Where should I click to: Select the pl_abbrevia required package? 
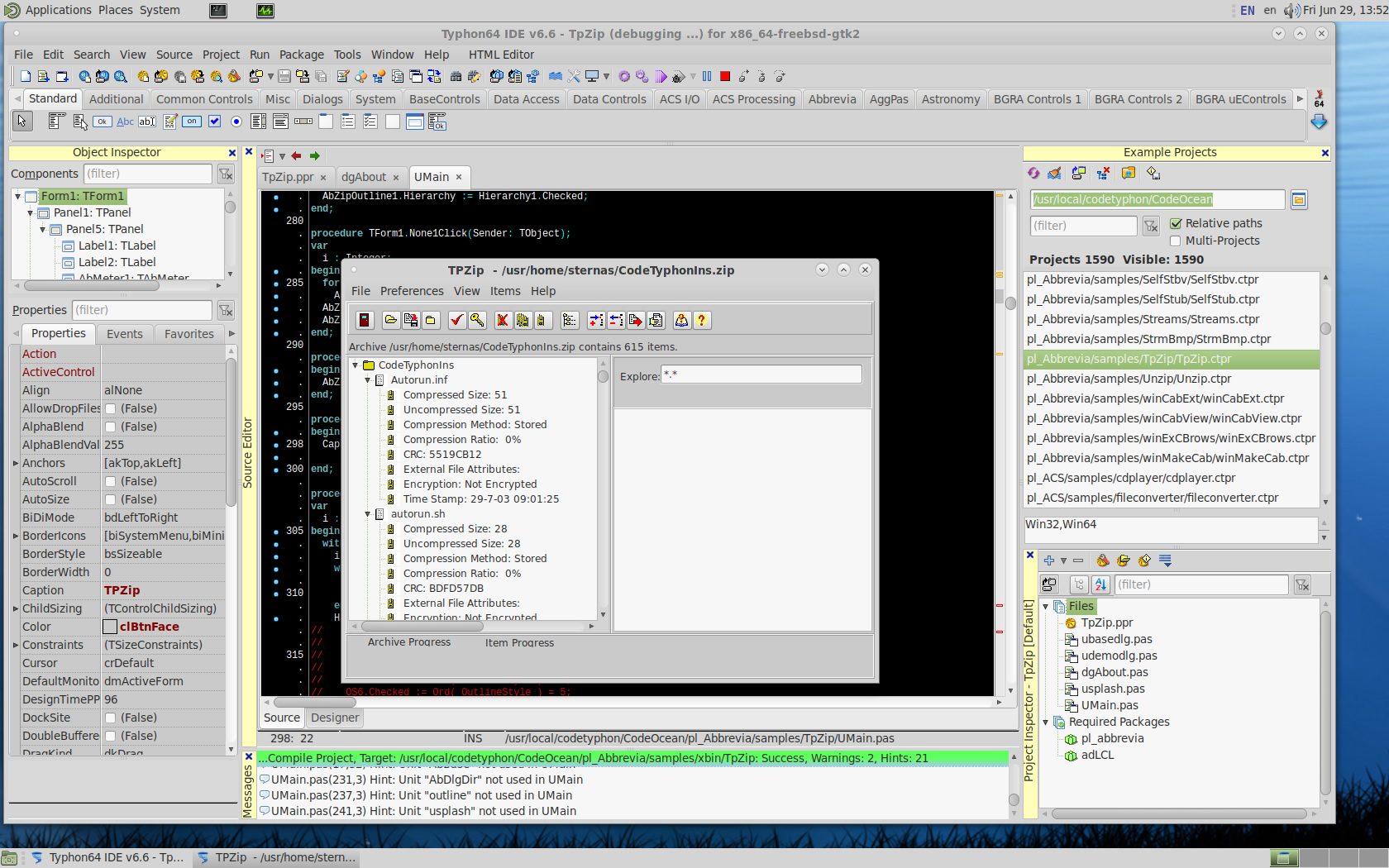point(1112,738)
